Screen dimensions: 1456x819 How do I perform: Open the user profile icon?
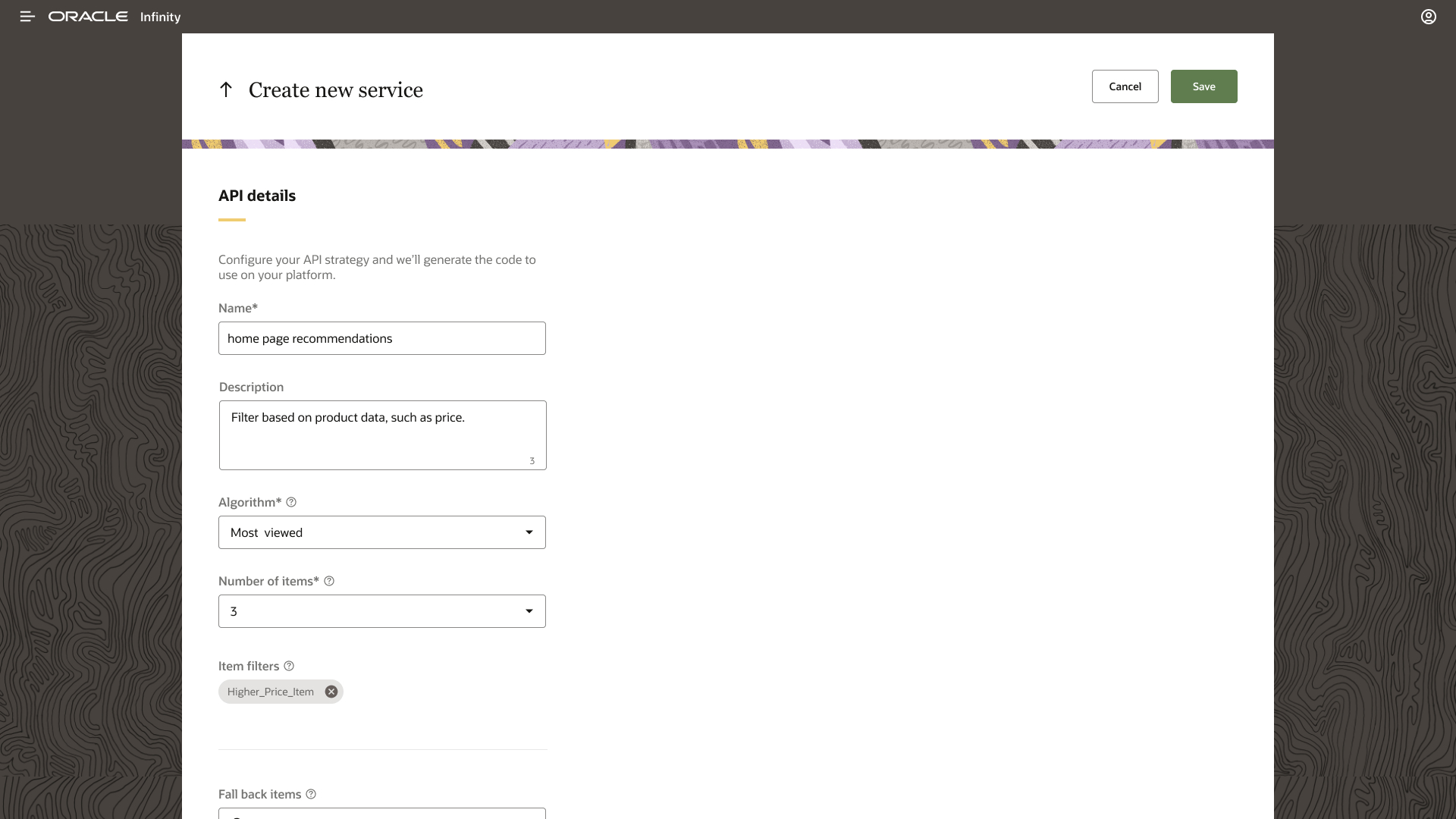[x=1428, y=17]
